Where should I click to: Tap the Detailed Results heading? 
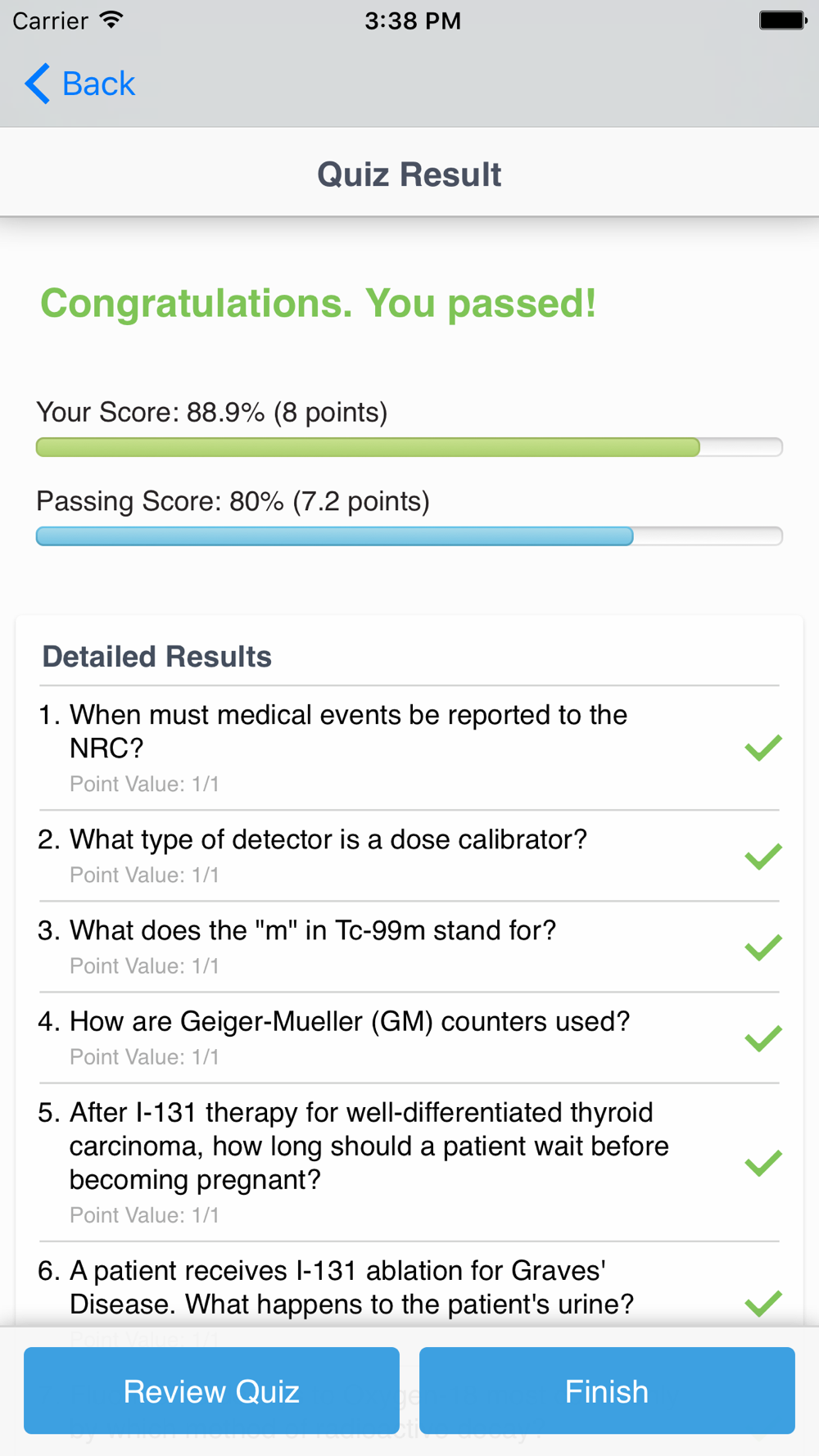(156, 657)
